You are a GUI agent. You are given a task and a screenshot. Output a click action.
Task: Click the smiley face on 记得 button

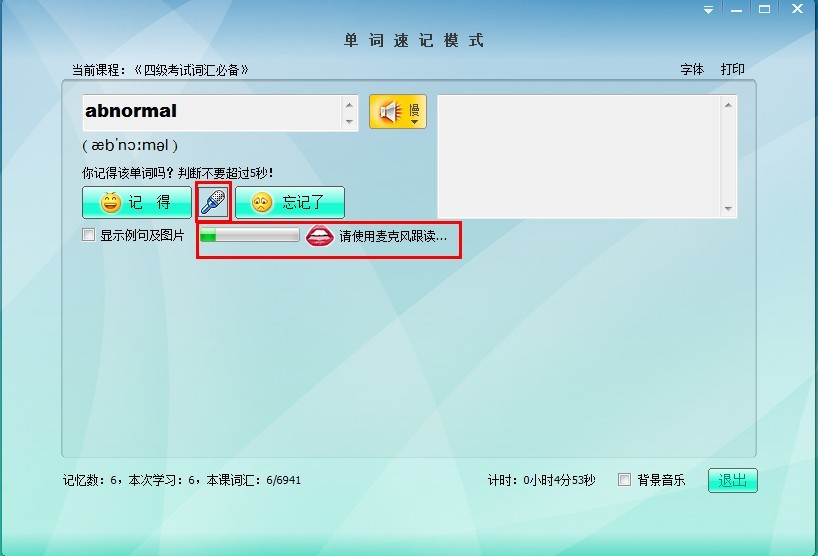(x=111, y=203)
